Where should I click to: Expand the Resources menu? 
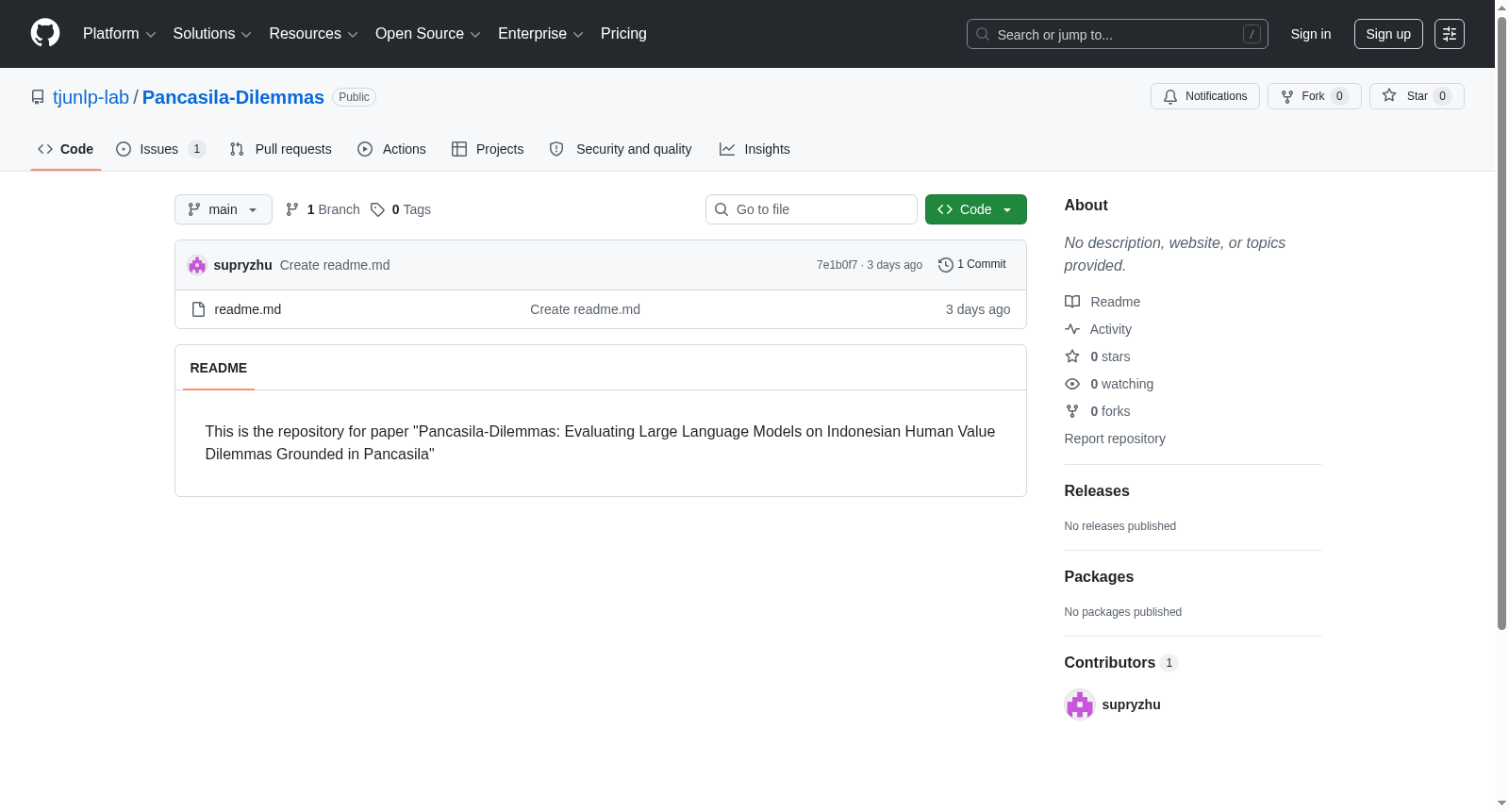pos(313,34)
